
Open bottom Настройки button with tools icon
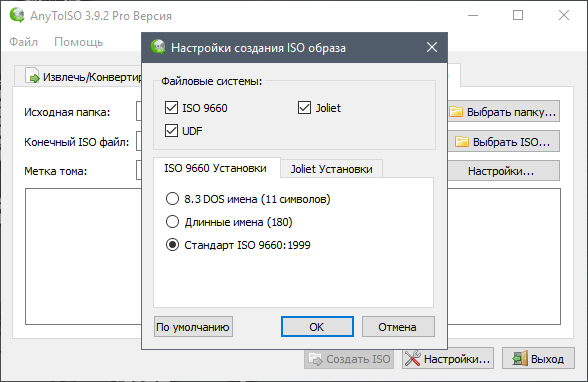[448, 359]
